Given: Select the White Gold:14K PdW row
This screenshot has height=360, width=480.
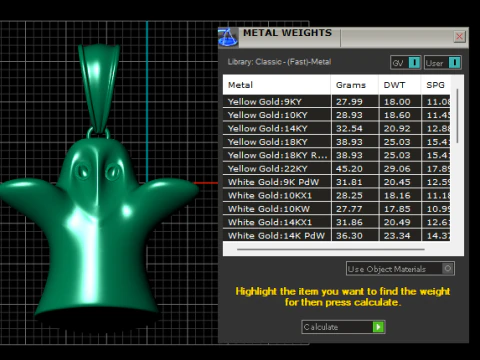Looking at the screenshot, I should point(337,235).
